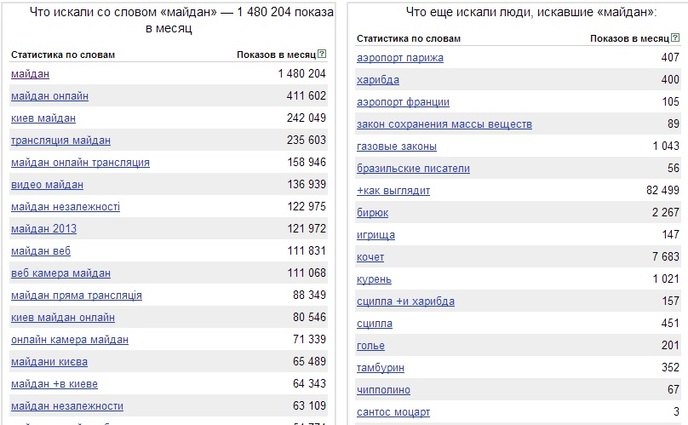Select 'закон сохранения массы веществ' link
Viewport: 688px width, 425px height.
[x=444, y=124]
